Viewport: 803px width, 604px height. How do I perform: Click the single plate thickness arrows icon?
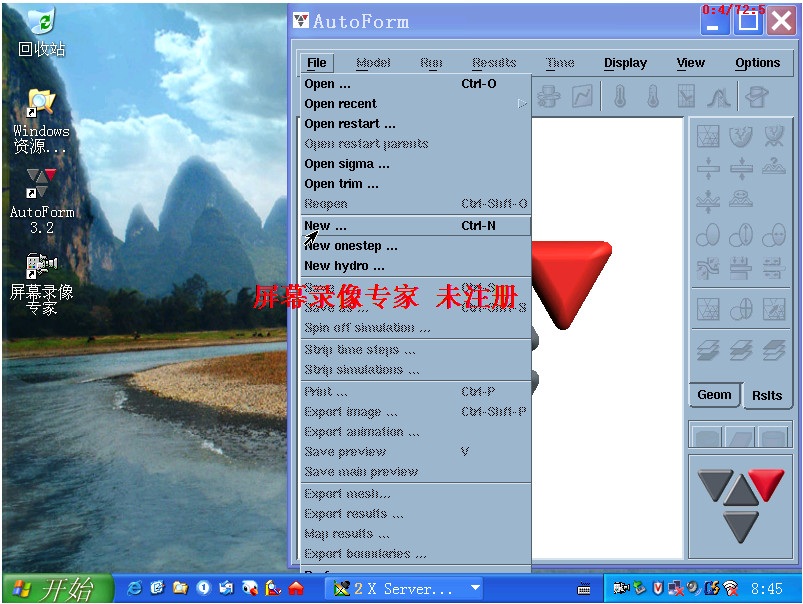708,167
